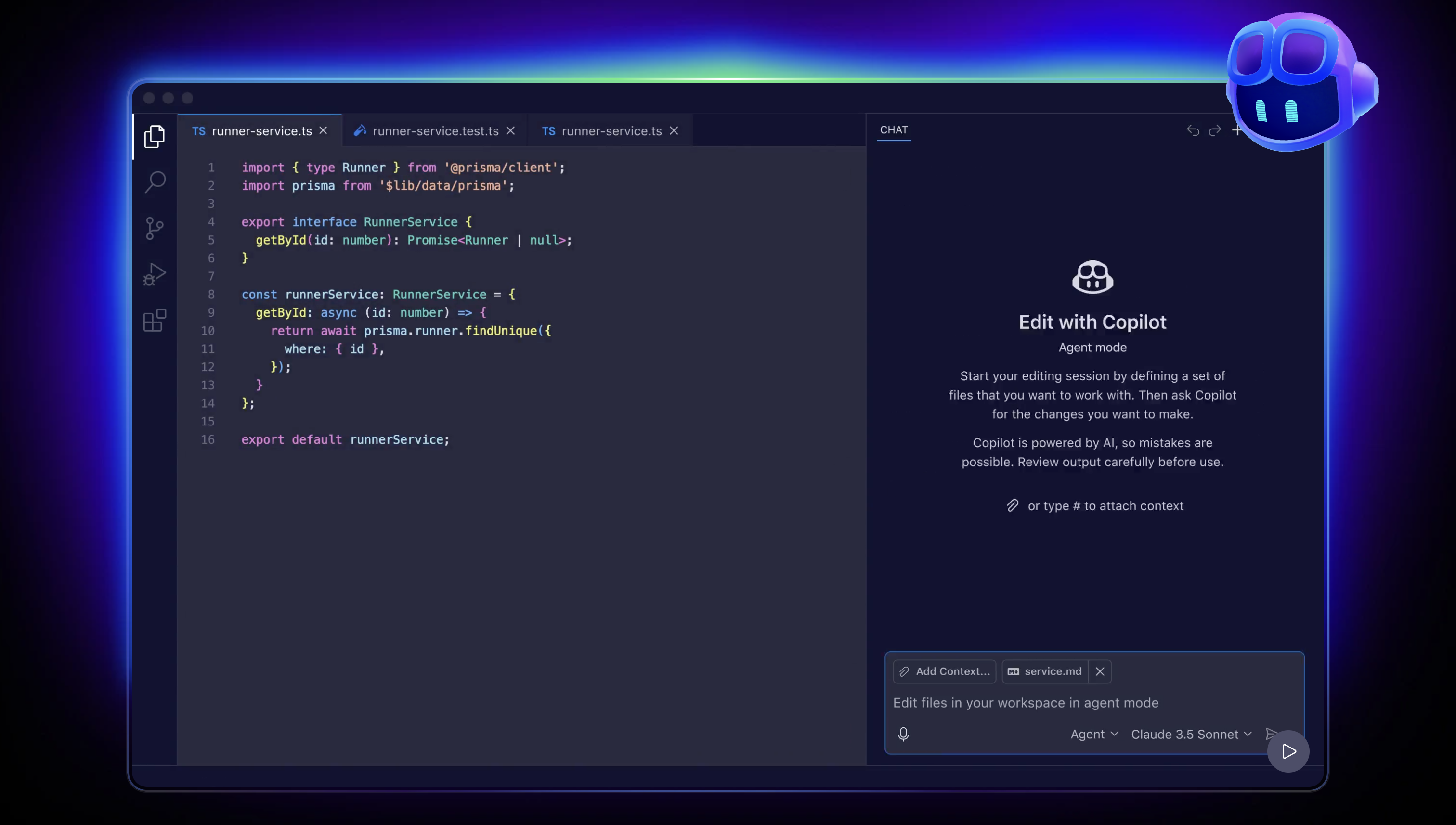Switch to the runner-service.test.ts tab
This screenshot has width=1456, height=825.
[435, 131]
